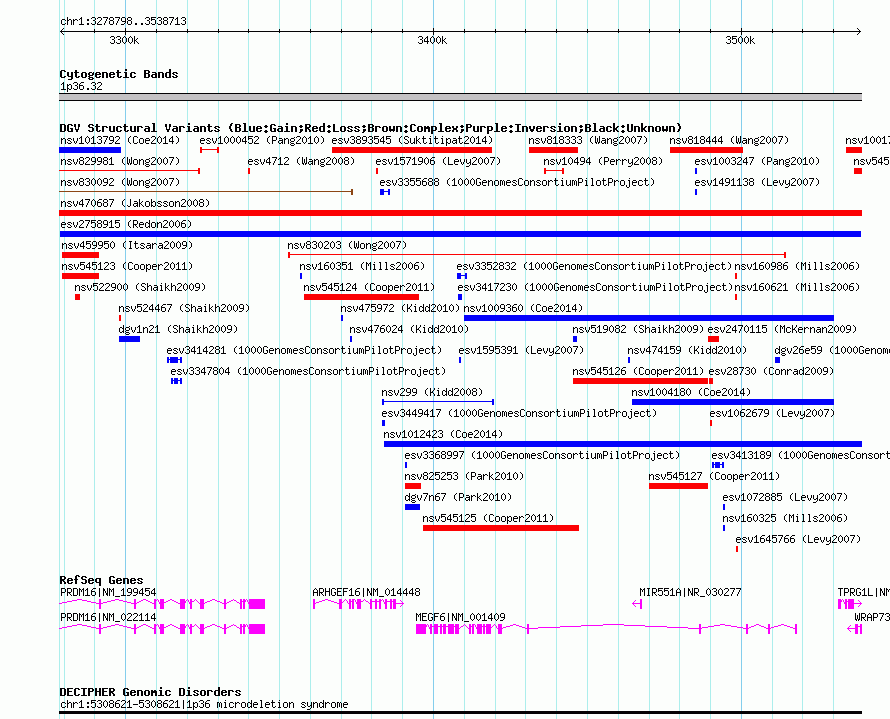Click ARHGEF16 gene exon structure glyph
890x719 pixels.
coord(358,604)
